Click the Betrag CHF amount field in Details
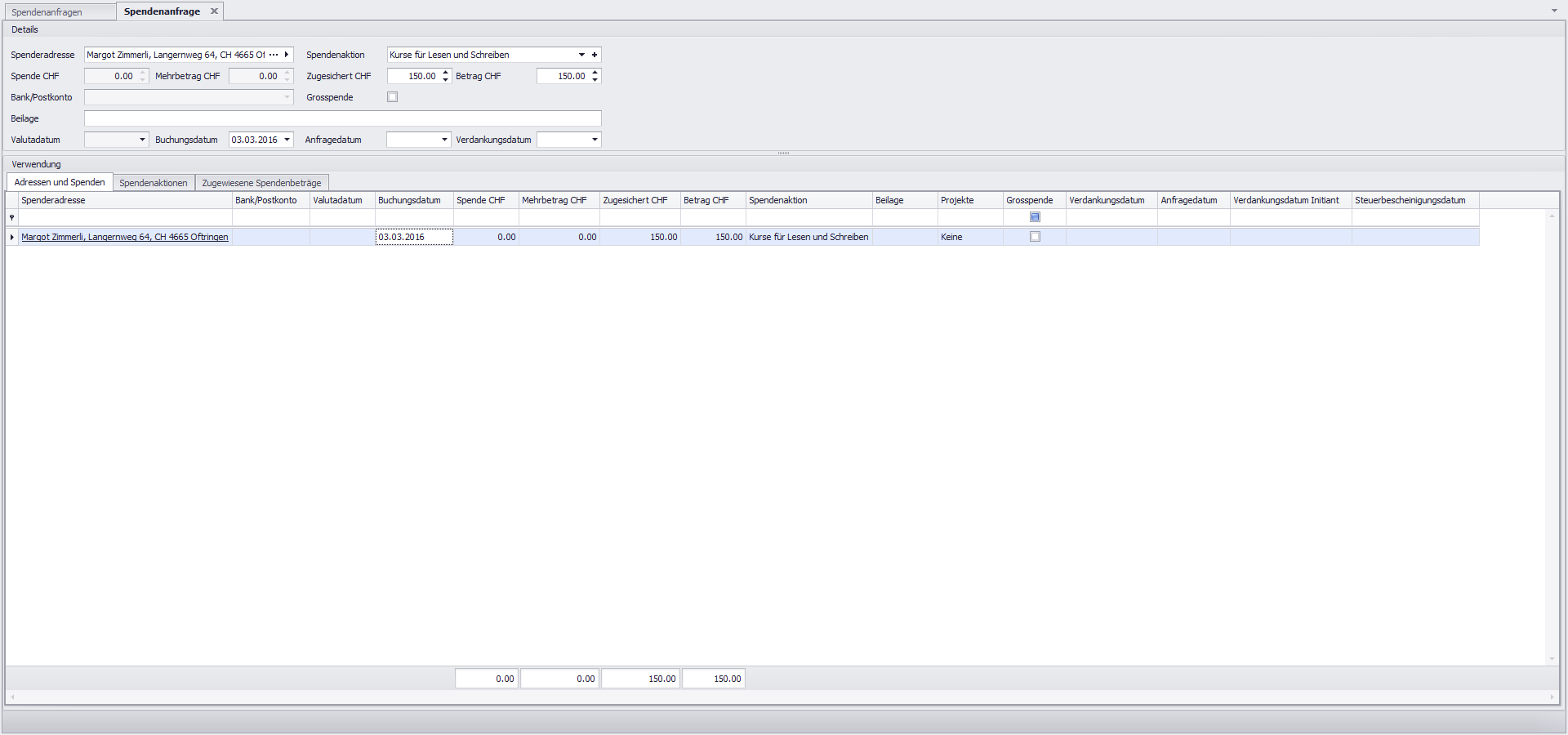This screenshot has height=735, width=1568. [x=563, y=76]
